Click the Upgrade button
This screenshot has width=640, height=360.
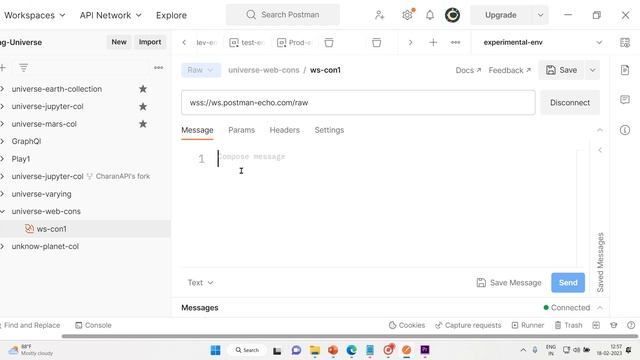click(501, 15)
